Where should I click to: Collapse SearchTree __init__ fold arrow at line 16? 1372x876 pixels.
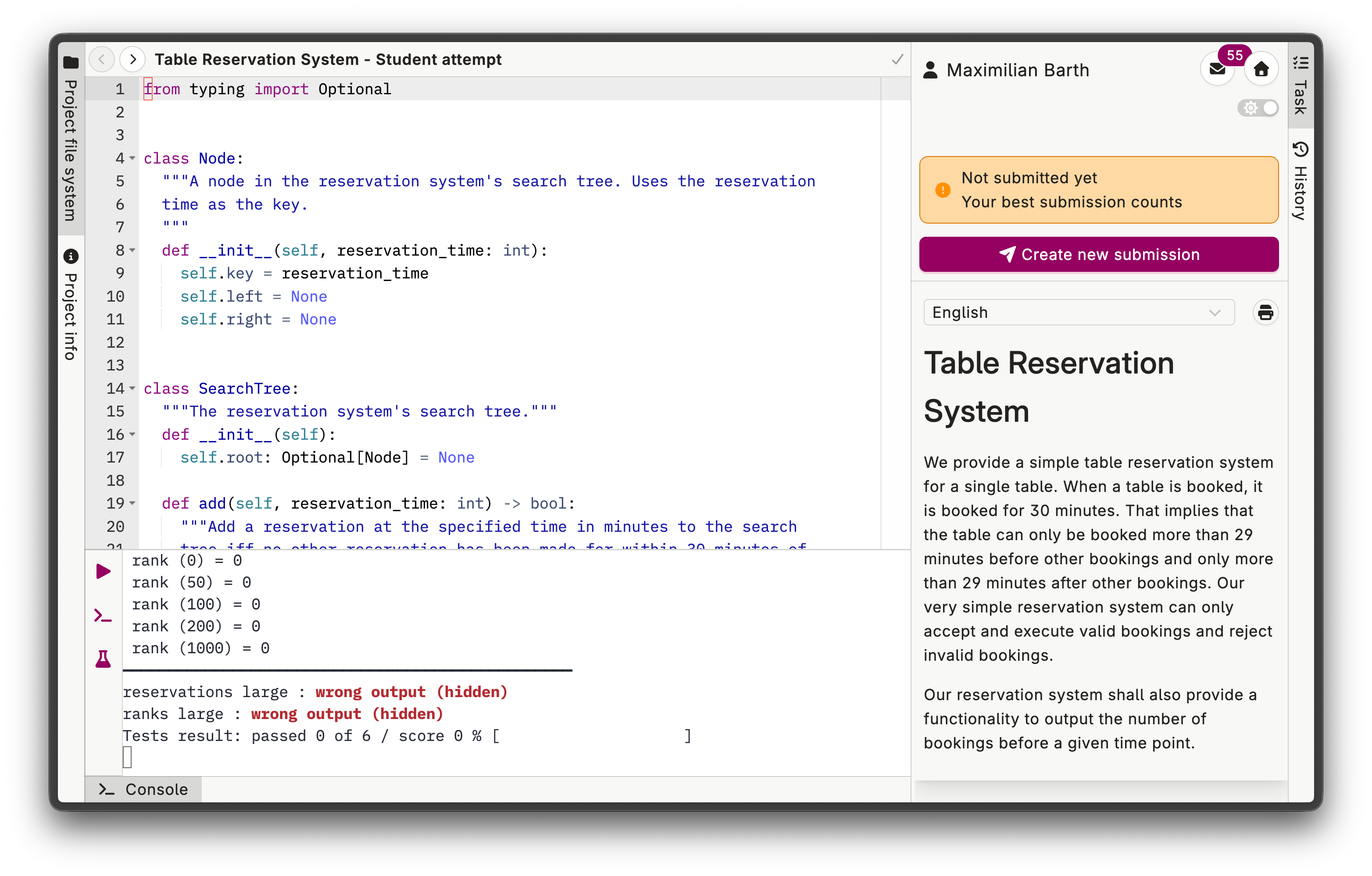132,434
